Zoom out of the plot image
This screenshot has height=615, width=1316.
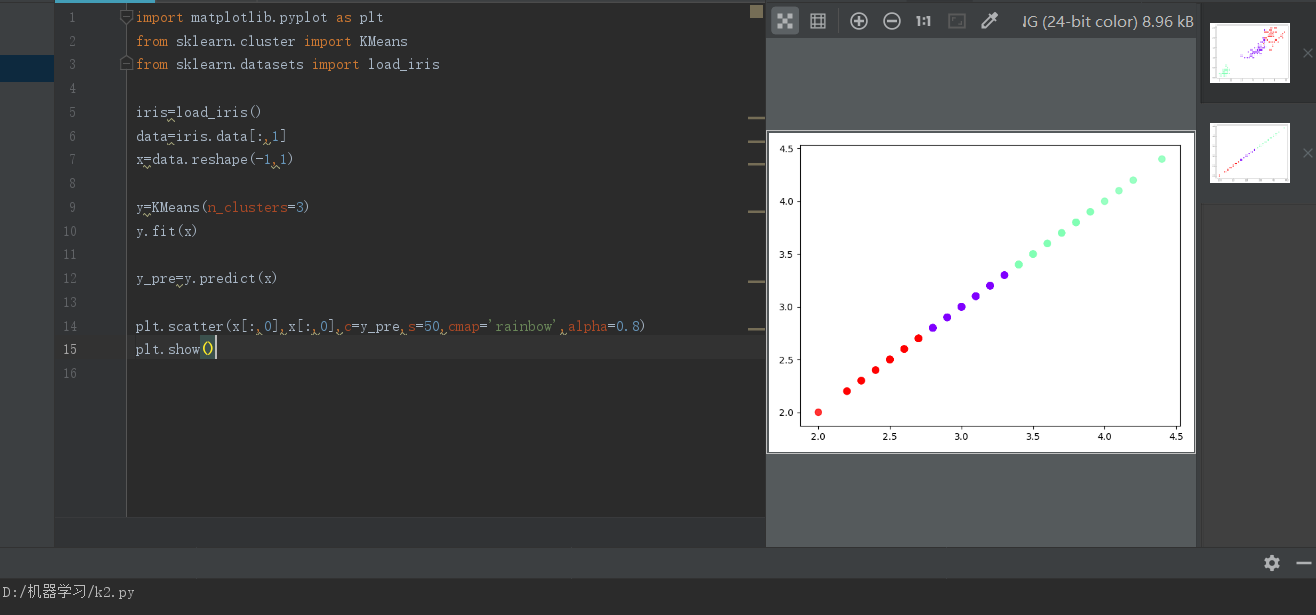point(892,21)
